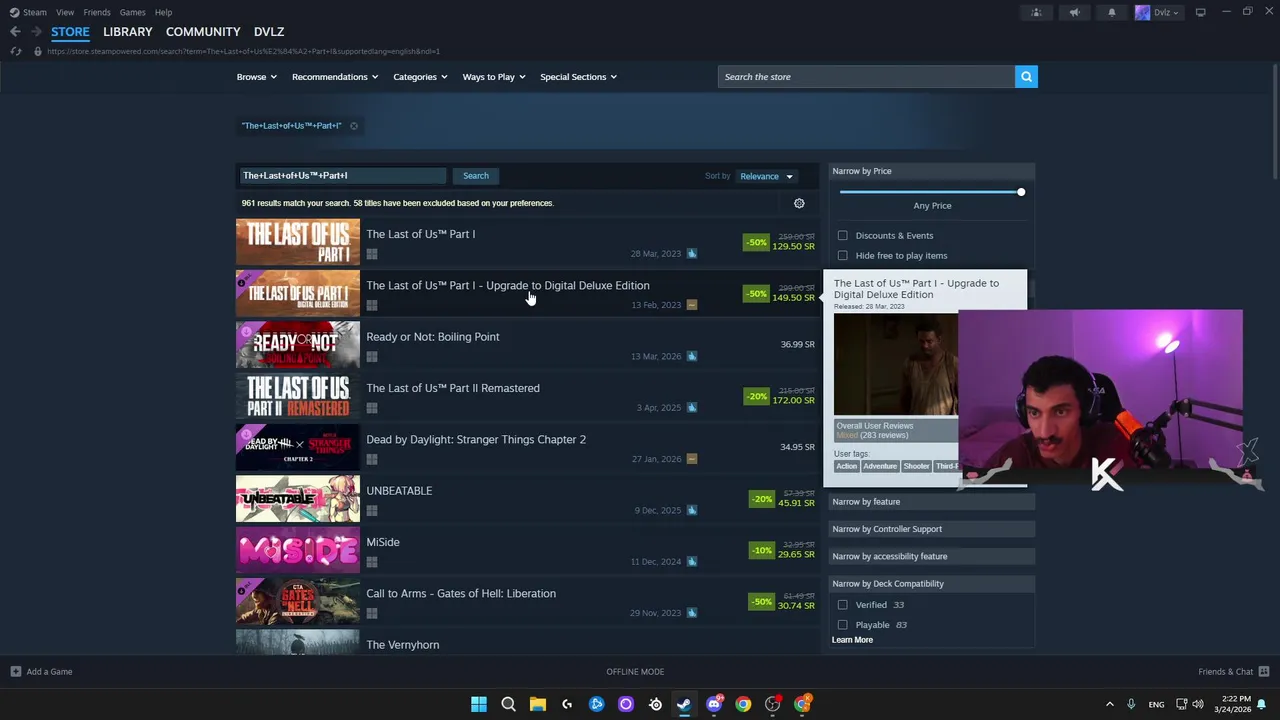Viewport: 1280px width, 720px height.
Task: Show hidden tray icons chevron
Action: pyautogui.click(x=1109, y=704)
